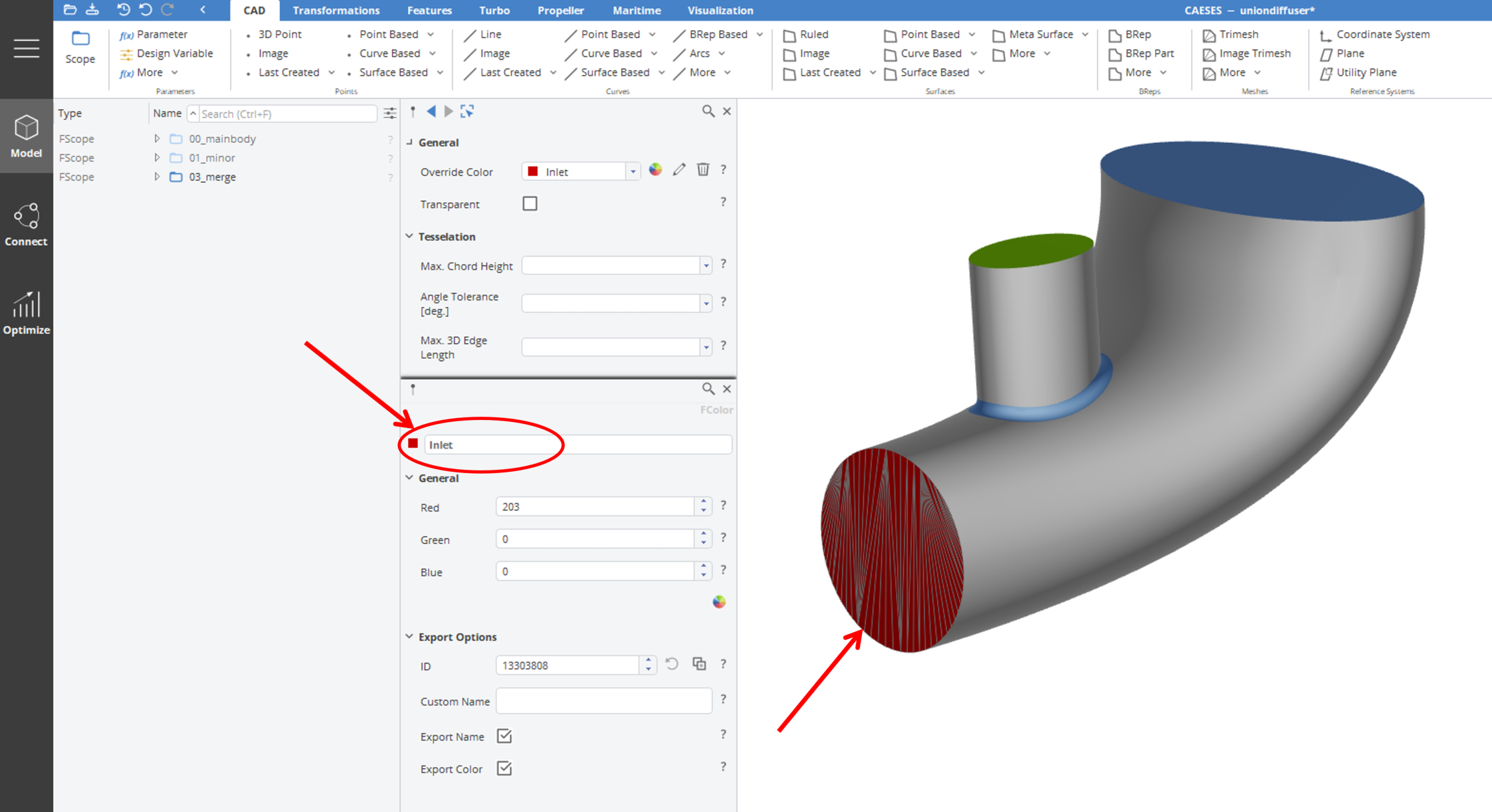This screenshot has width=1492, height=812.
Task: Click the hamburger menu icon
Action: coord(26,48)
